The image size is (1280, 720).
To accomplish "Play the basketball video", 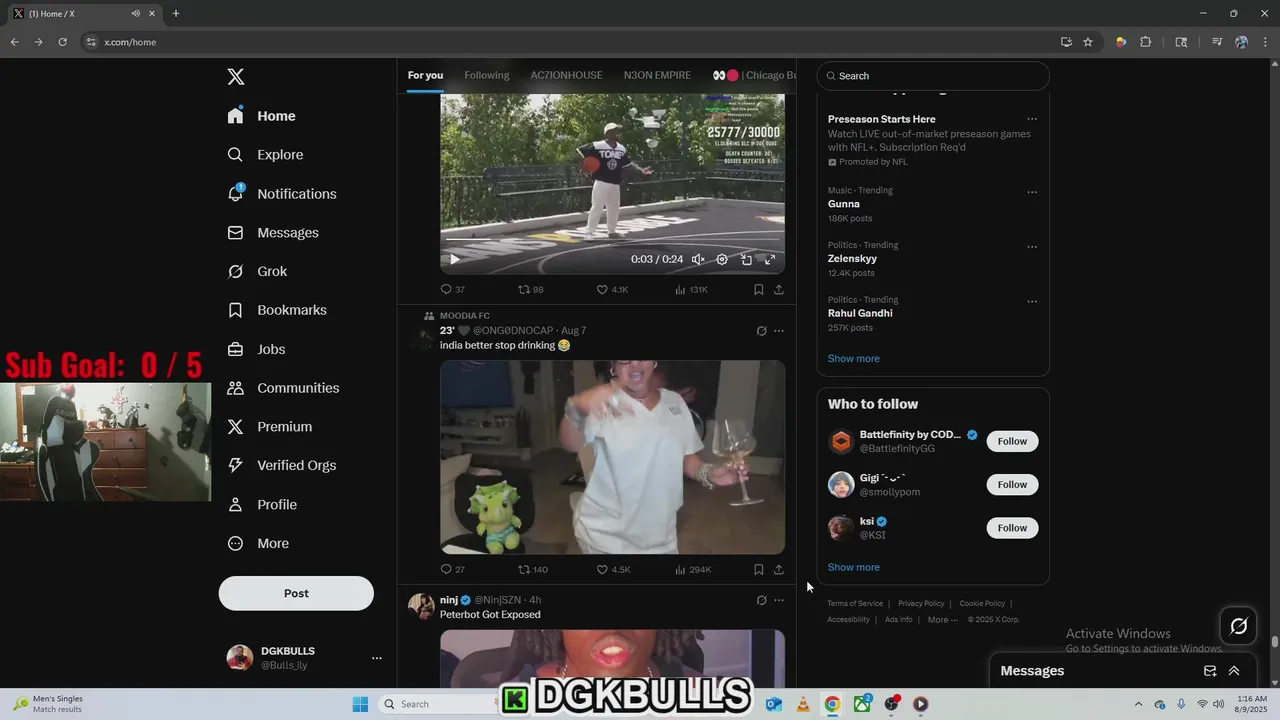I will pyautogui.click(x=454, y=259).
